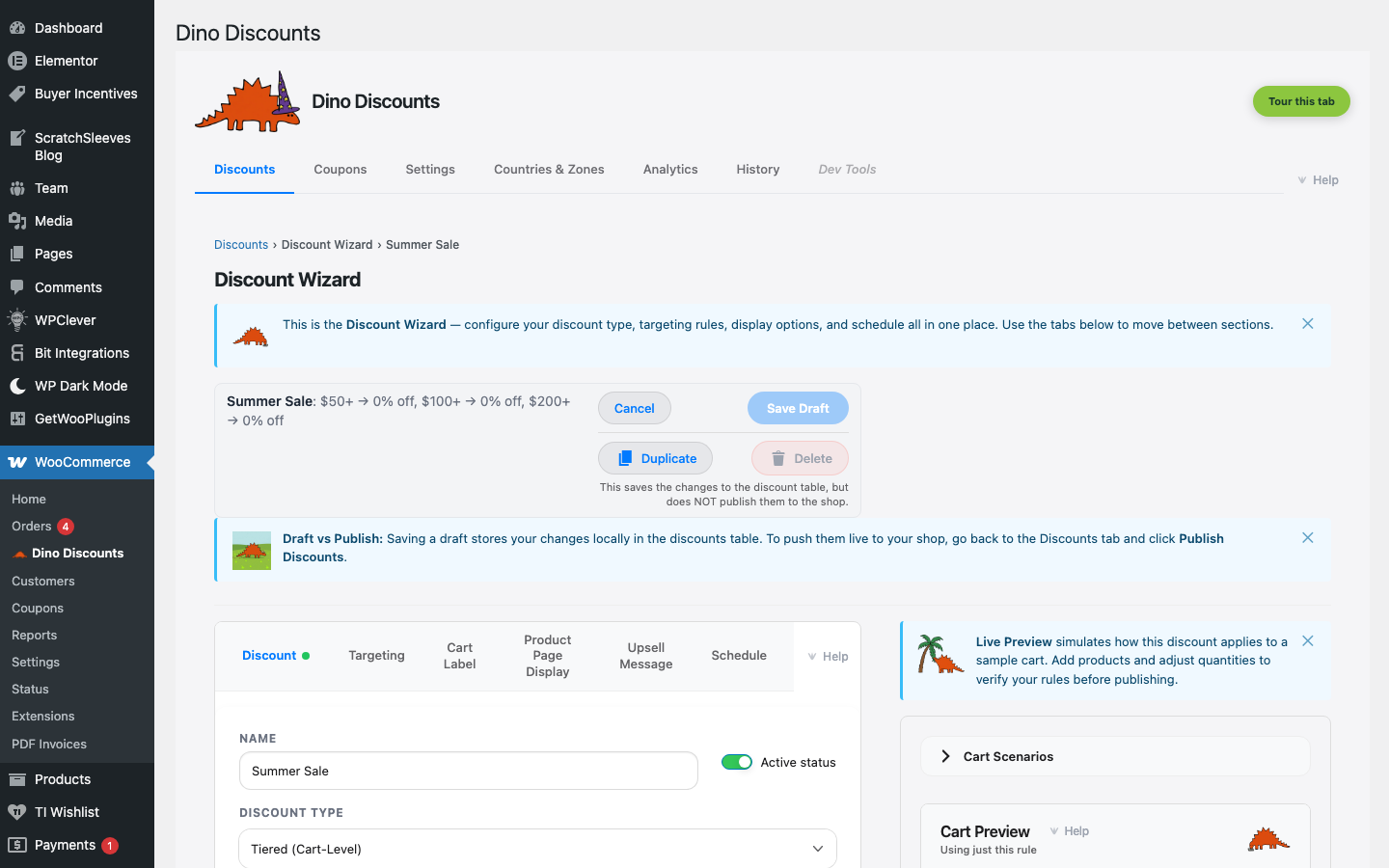Click the Tour this tab button
Viewport: 1389px width, 868px height.
(x=1301, y=101)
